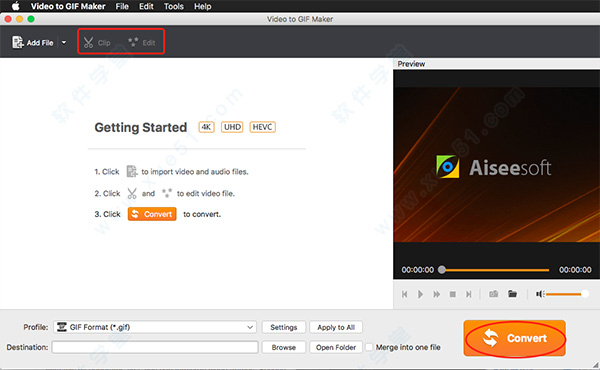Fast forward the preview
Image resolution: width=600 pixels, height=370 pixels.
[436, 294]
